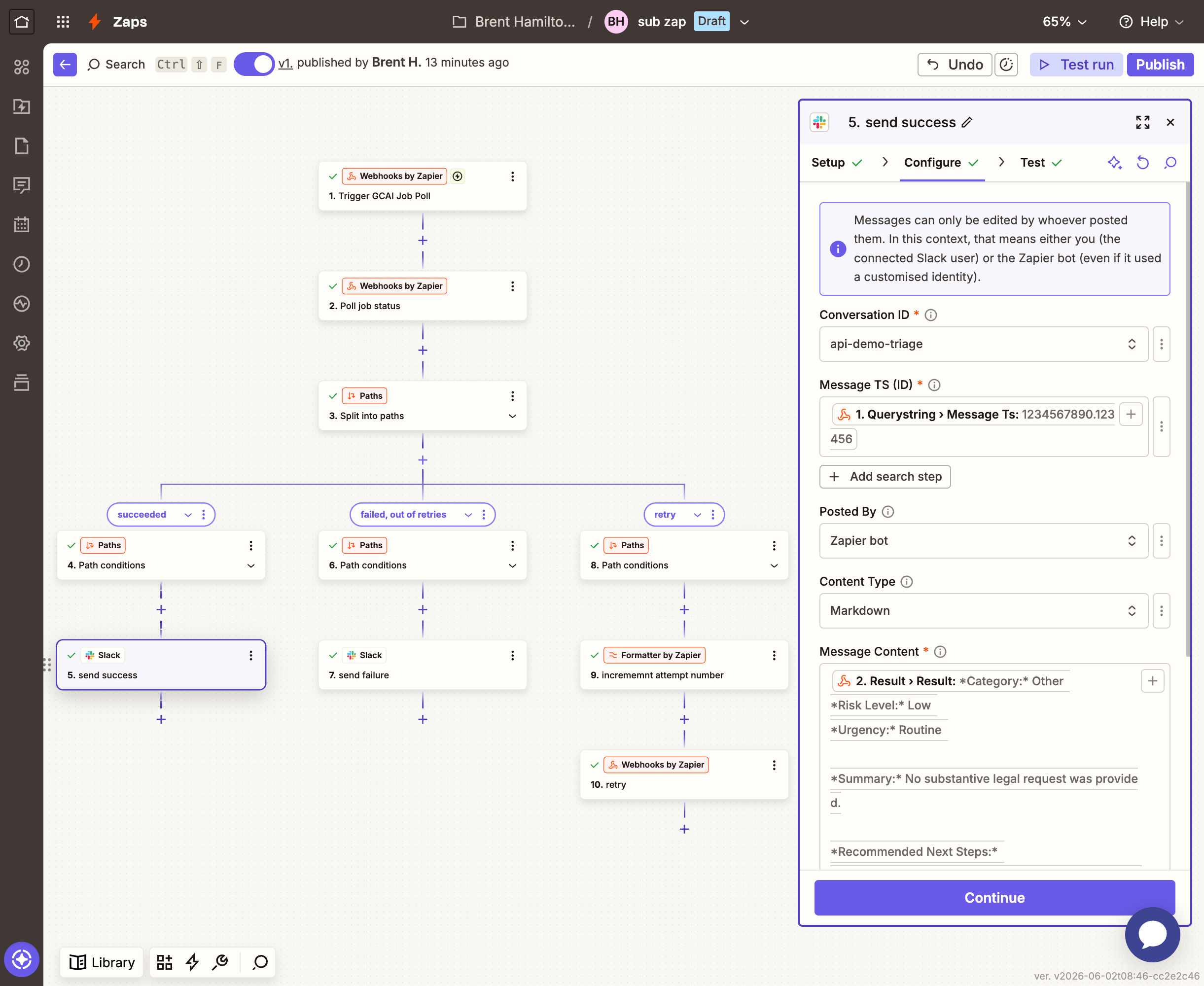Open the Posted By Zapier bot dropdown
Image resolution: width=1204 pixels, height=986 pixels.
[x=984, y=541]
